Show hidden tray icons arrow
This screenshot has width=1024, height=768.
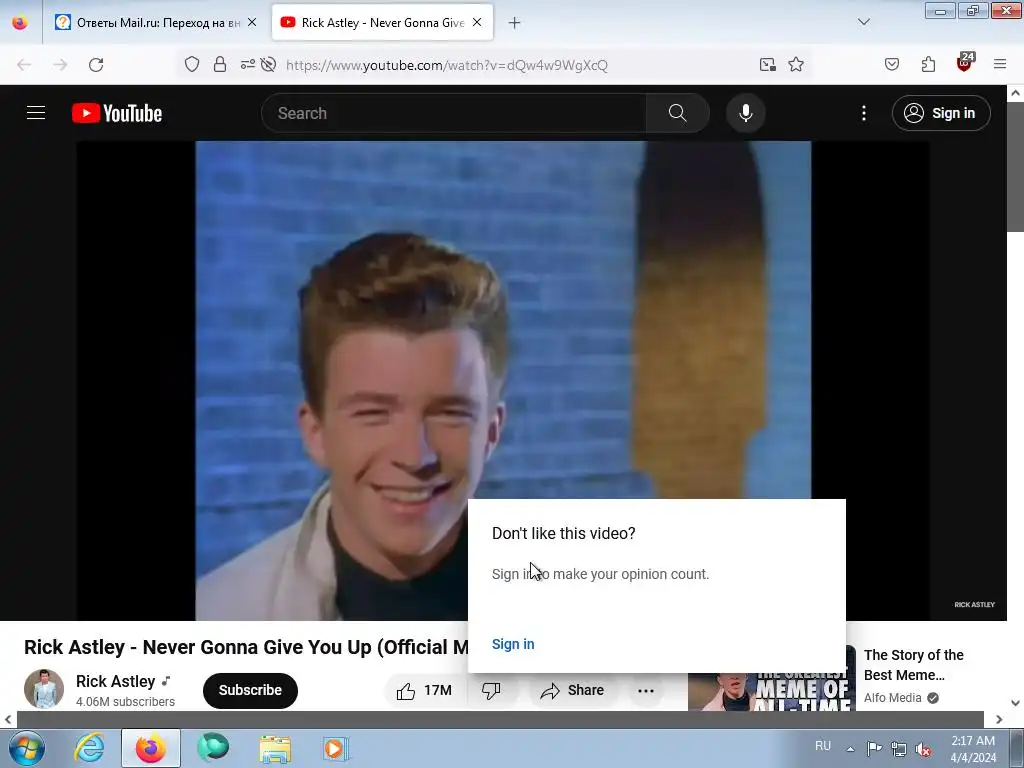(x=850, y=748)
